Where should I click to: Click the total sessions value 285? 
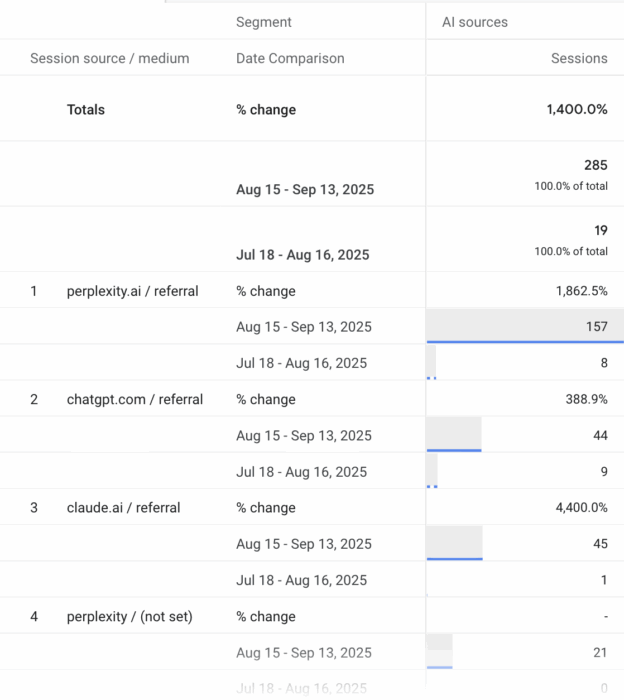click(x=596, y=165)
